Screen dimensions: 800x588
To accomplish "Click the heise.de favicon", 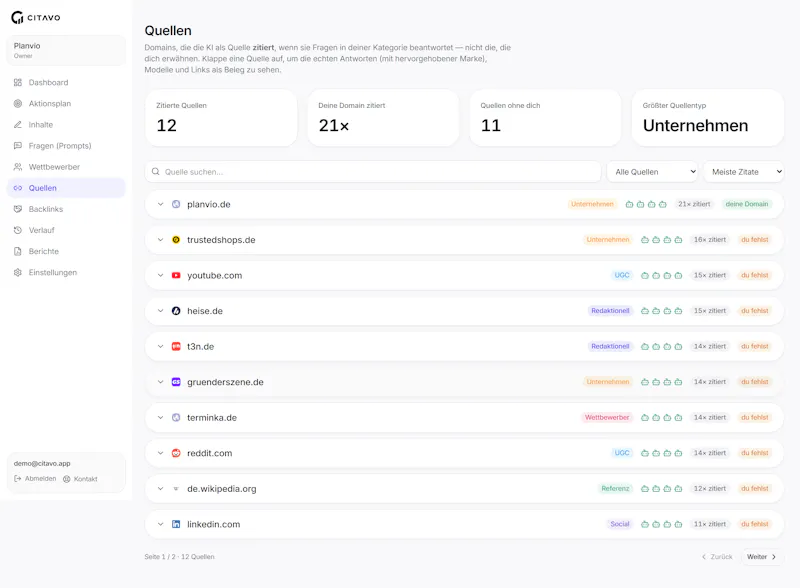I will coord(176,311).
